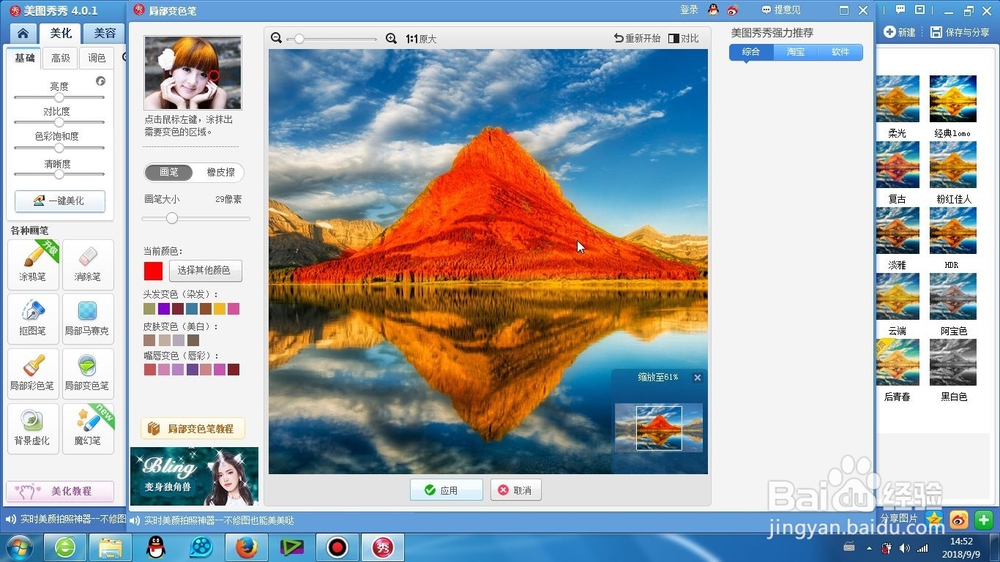Select the 消除笔 eraser tool
This screenshot has width=1000, height=562.
[87, 263]
